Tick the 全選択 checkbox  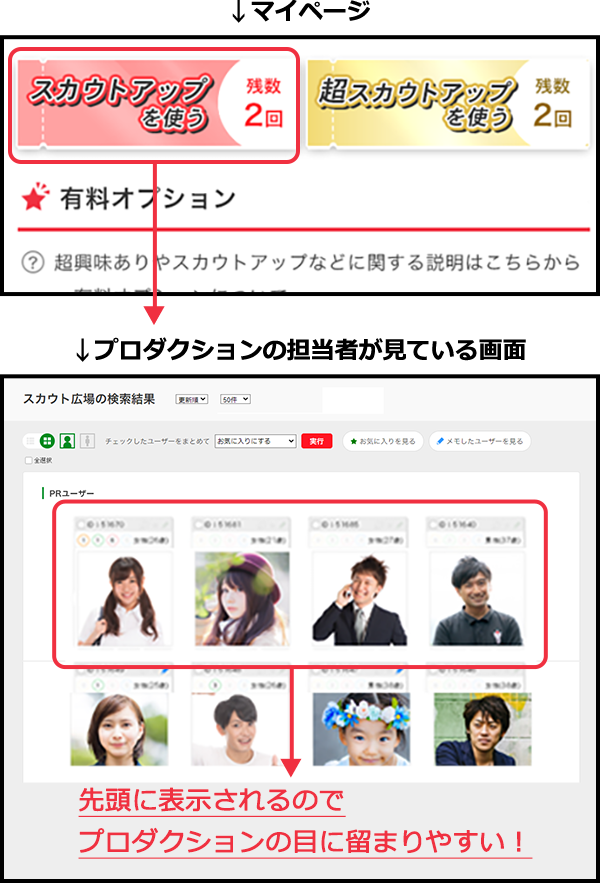pos(28,460)
